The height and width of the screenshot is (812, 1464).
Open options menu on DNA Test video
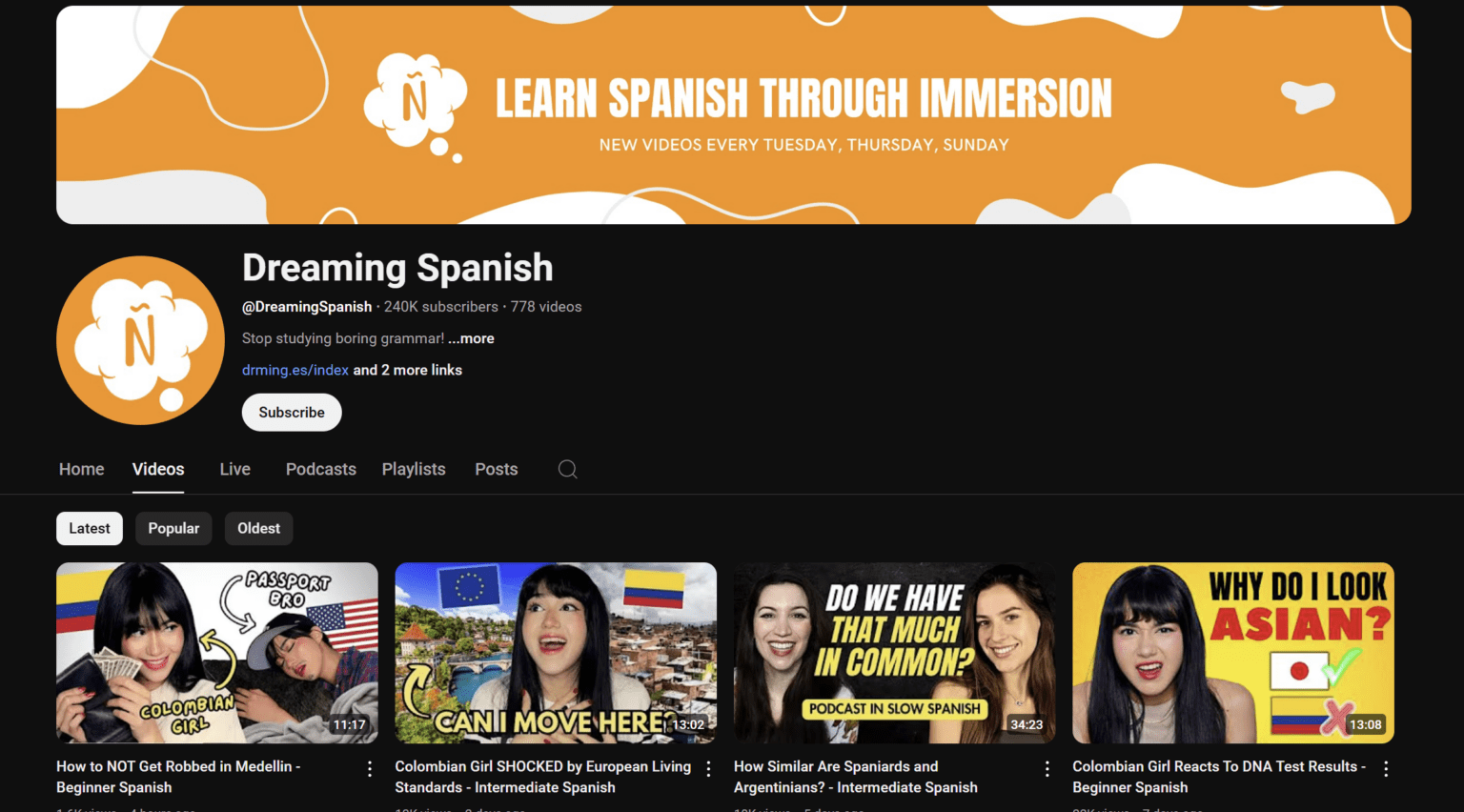coord(1387,767)
